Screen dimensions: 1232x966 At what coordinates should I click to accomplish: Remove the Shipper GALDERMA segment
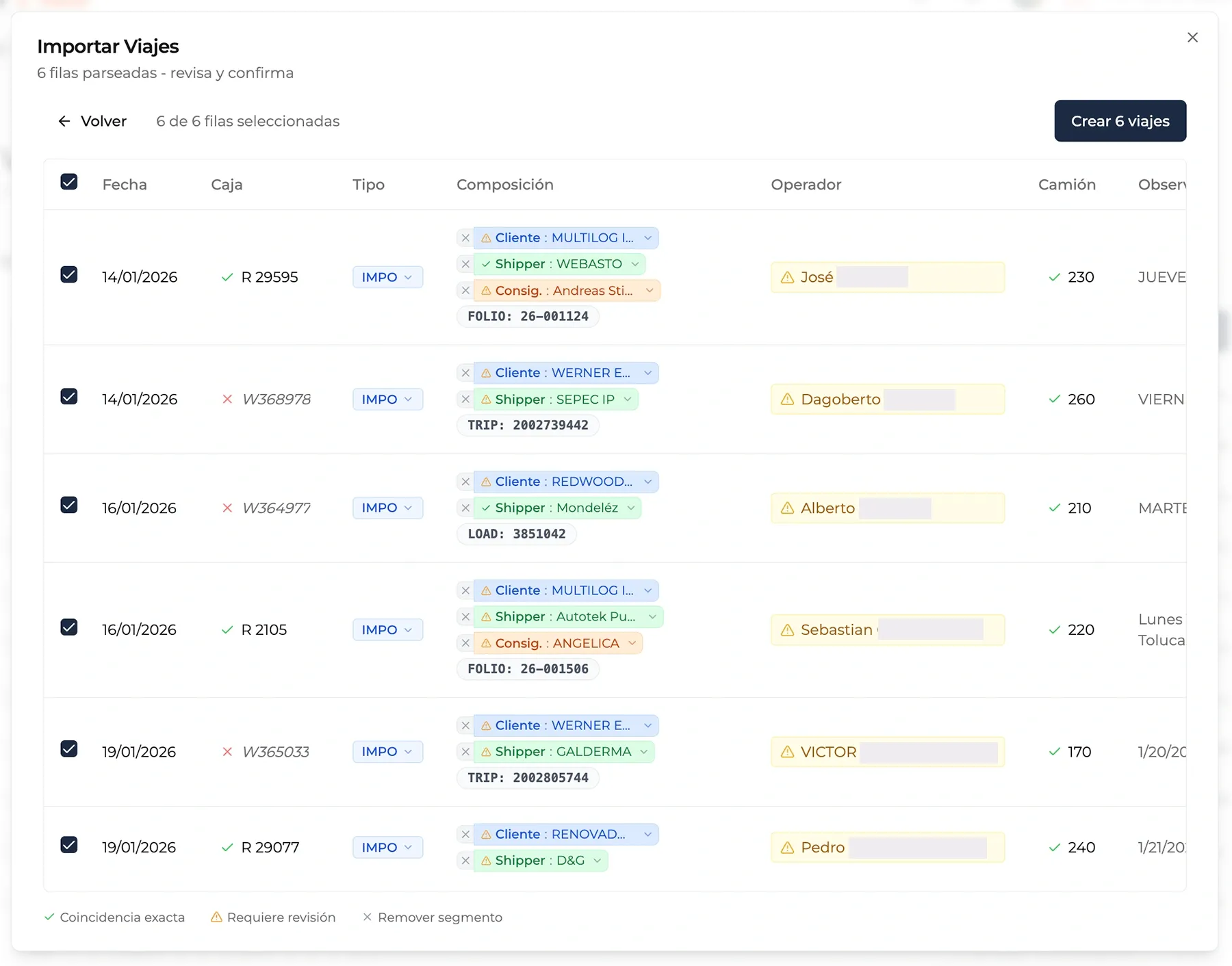pos(465,751)
